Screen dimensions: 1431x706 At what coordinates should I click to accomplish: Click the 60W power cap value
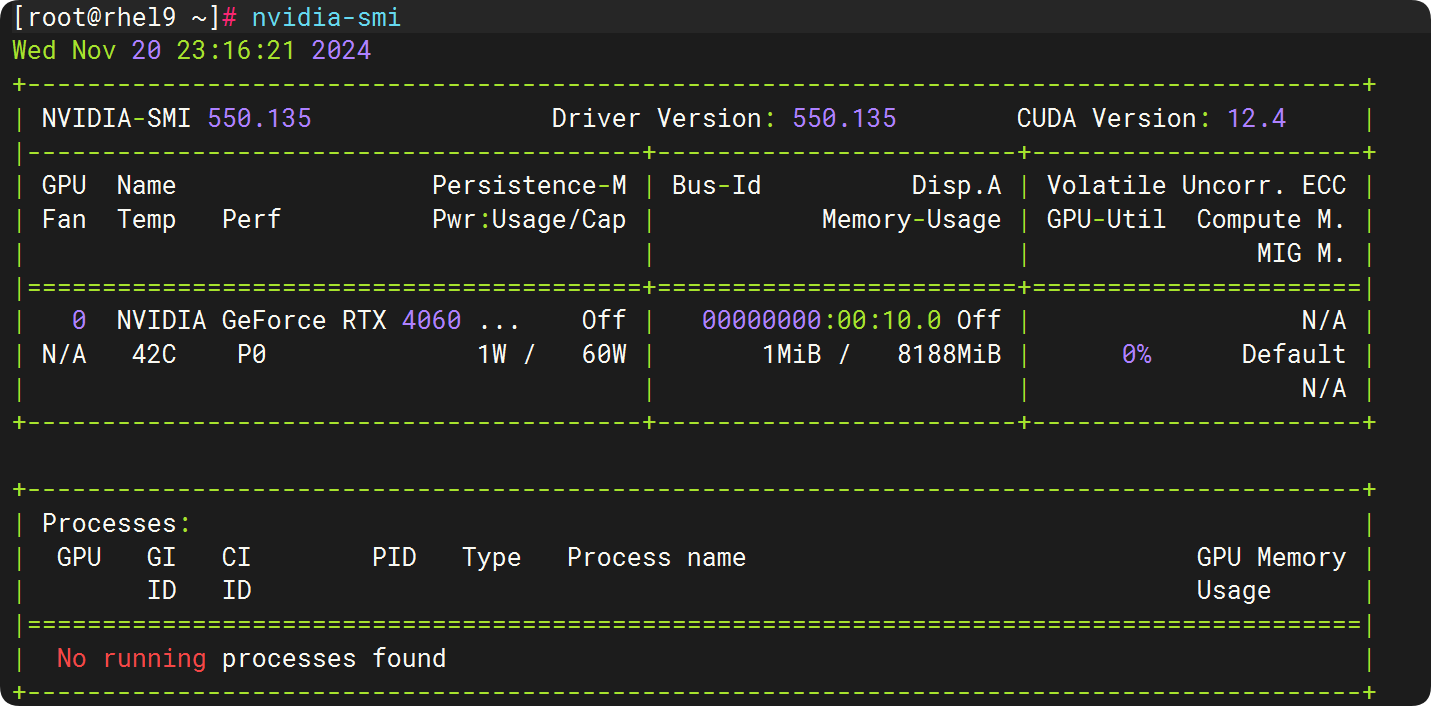pos(604,354)
